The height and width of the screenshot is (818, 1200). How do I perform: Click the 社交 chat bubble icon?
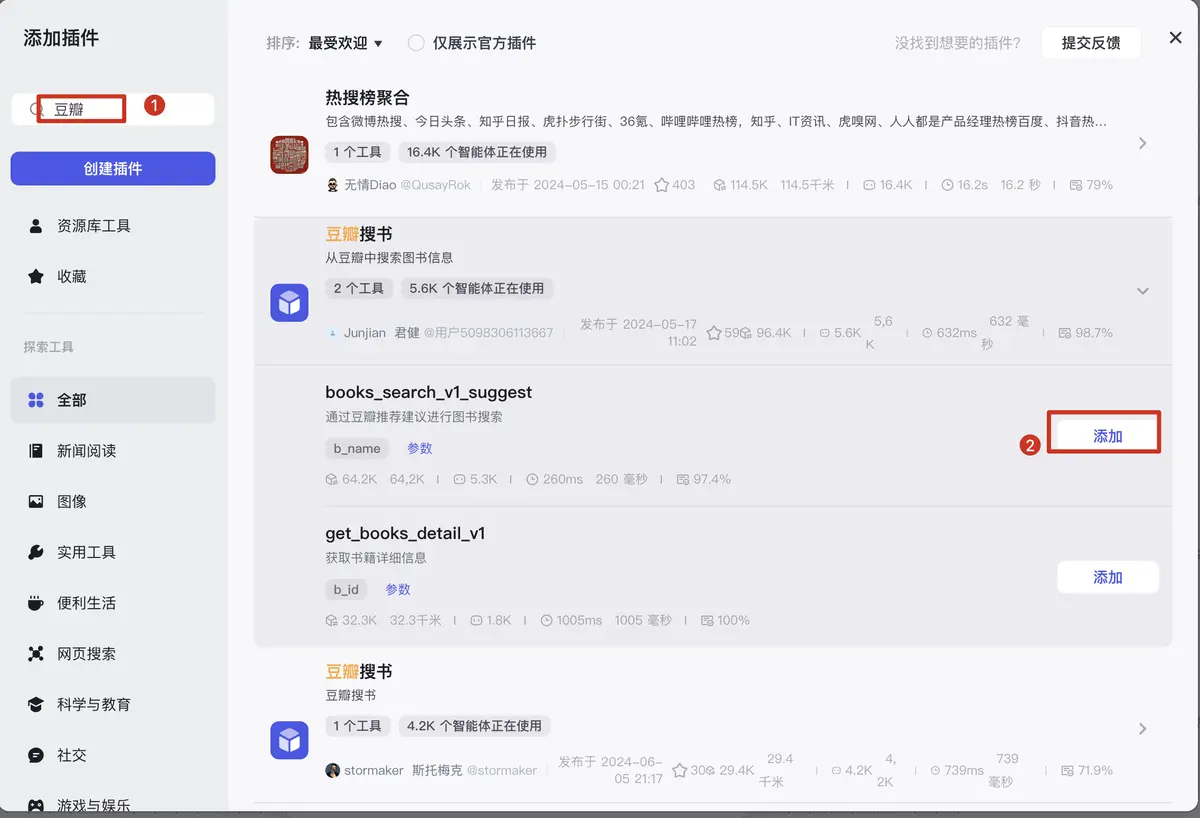[x=36, y=755]
